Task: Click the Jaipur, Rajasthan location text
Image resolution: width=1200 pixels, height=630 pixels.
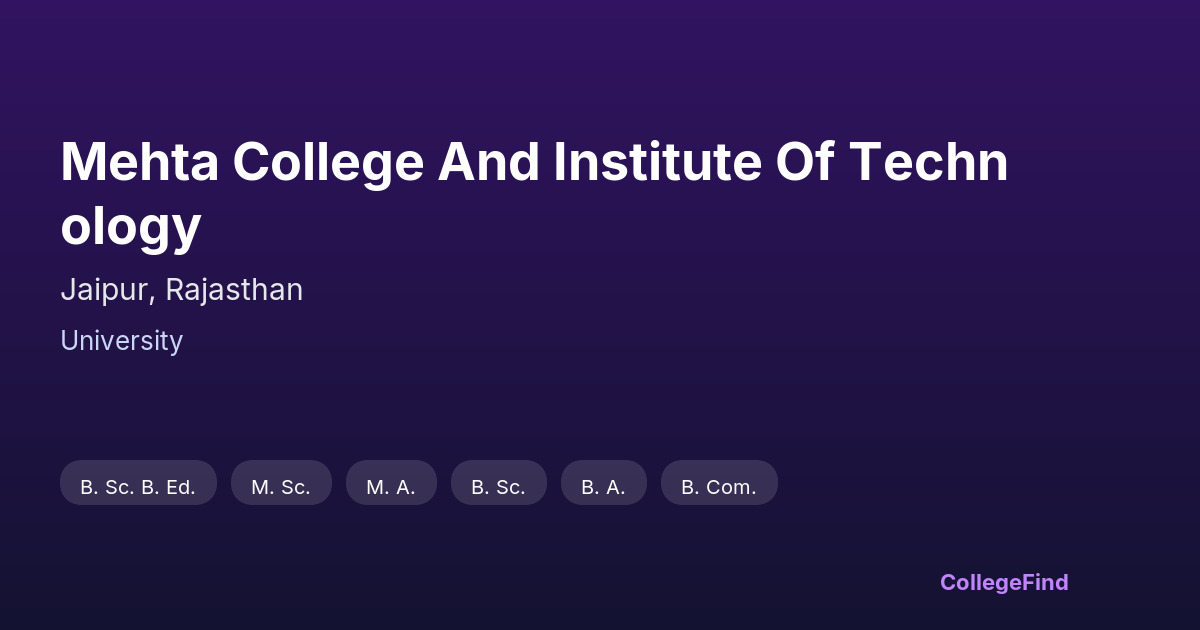Action: point(181,290)
